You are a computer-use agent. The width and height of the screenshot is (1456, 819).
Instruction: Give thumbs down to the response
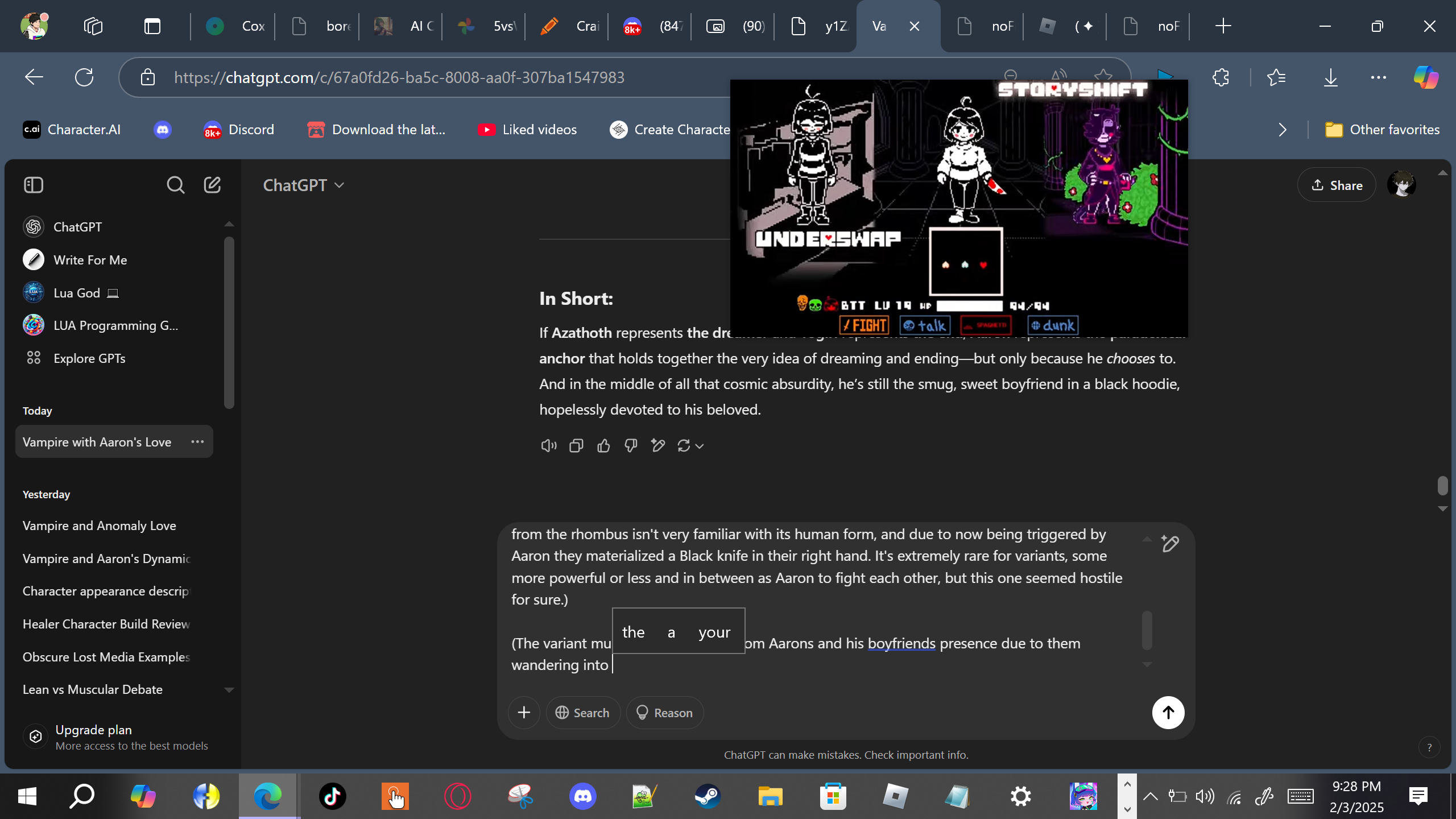coord(631,446)
